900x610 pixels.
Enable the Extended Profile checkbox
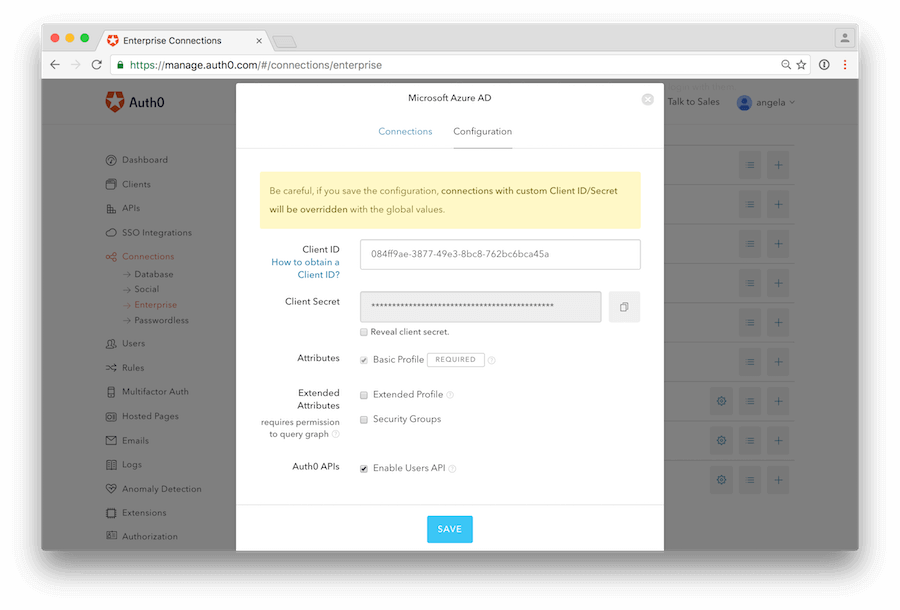(364, 395)
